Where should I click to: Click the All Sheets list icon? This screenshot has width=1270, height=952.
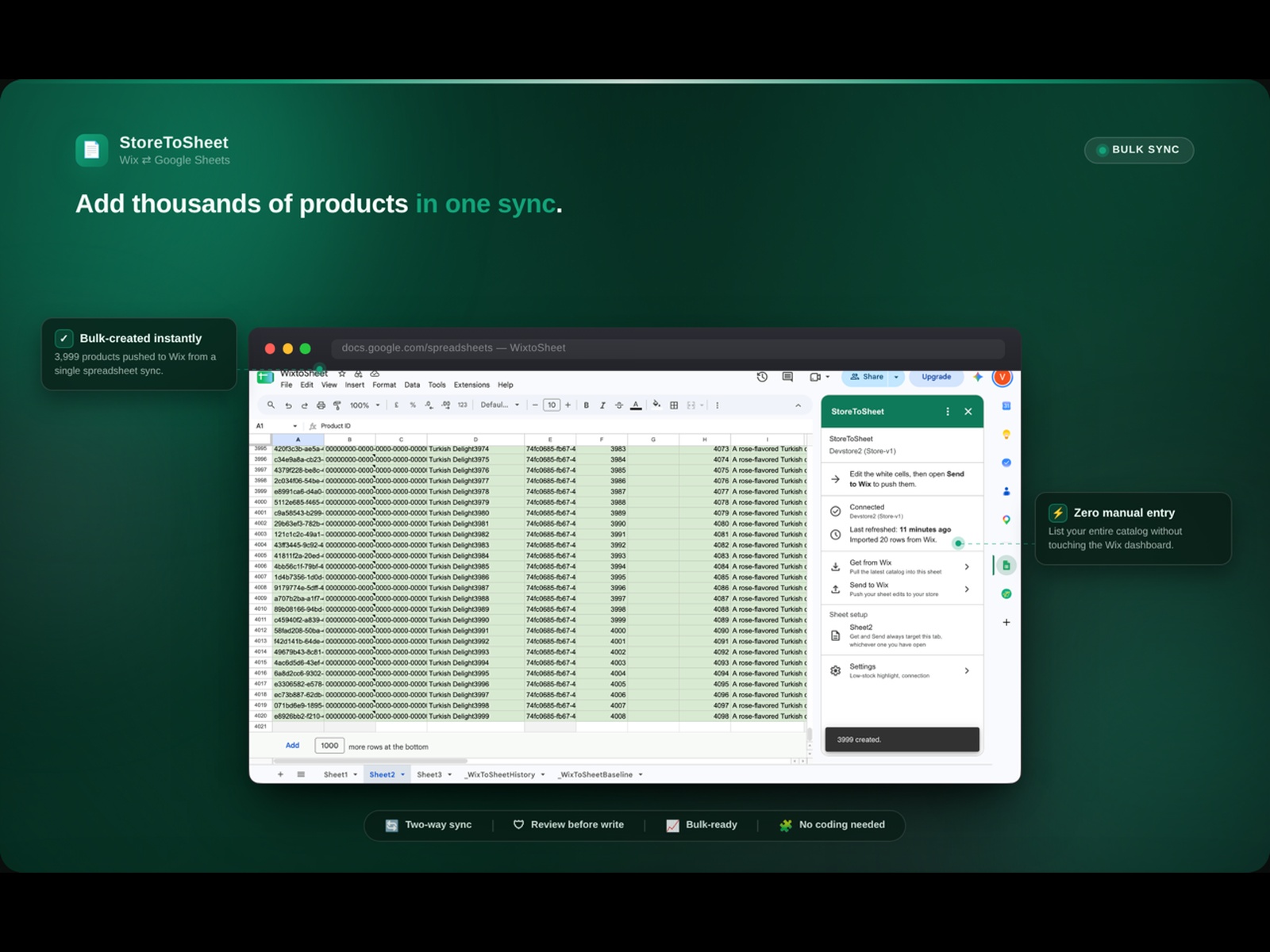tap(301, 774)
